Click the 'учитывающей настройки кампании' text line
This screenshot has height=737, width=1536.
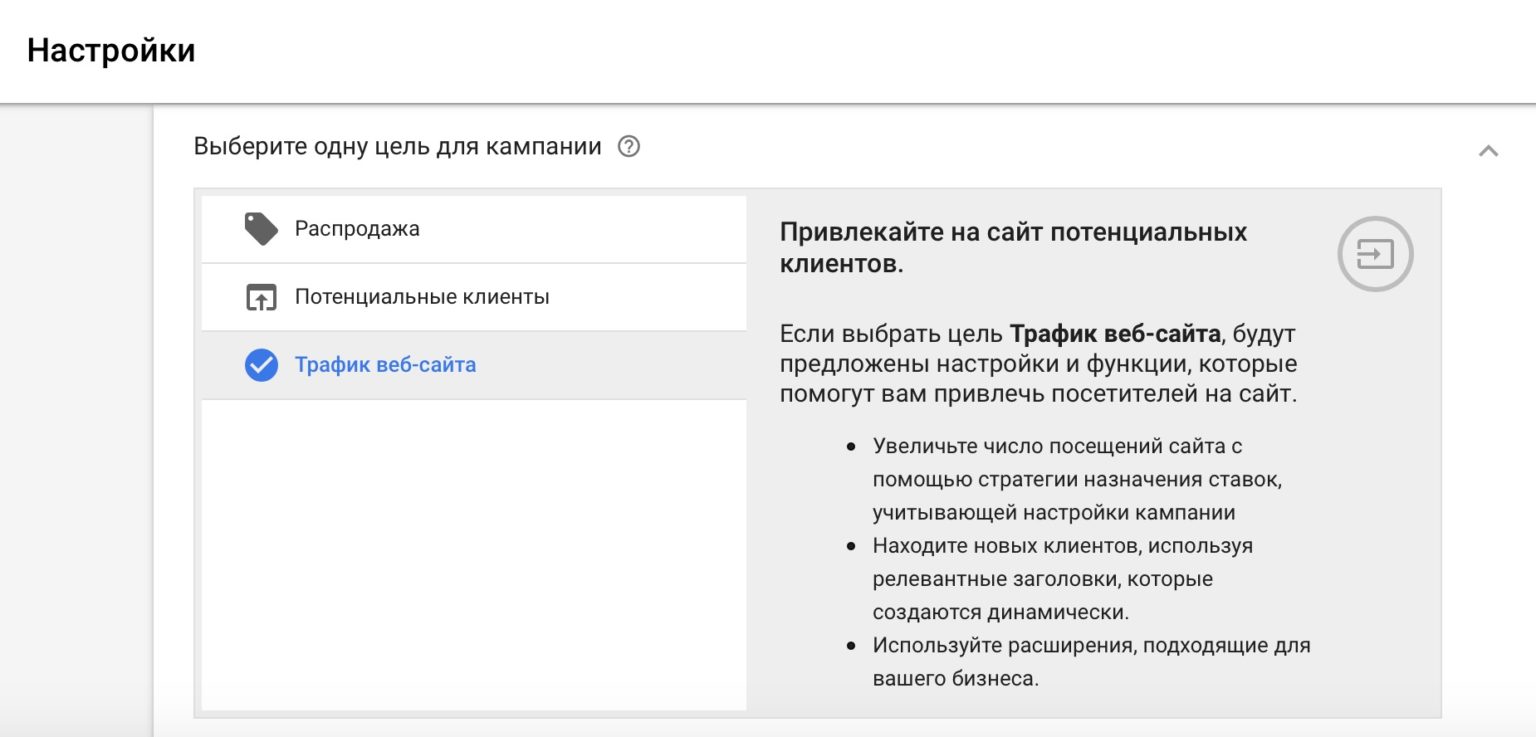(1053, 513)
